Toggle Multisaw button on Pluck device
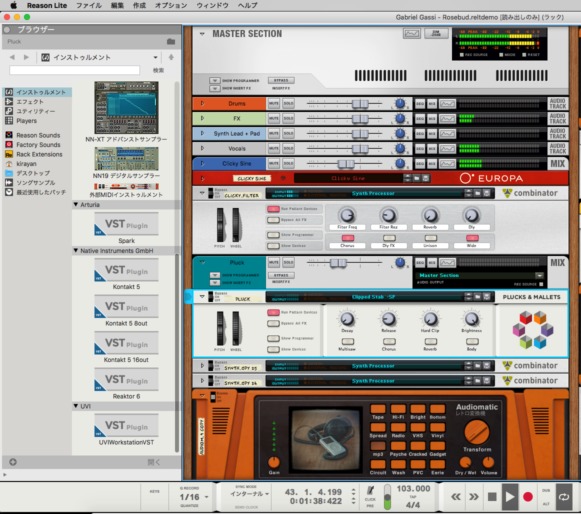581x514 pixels. point(347,341)
